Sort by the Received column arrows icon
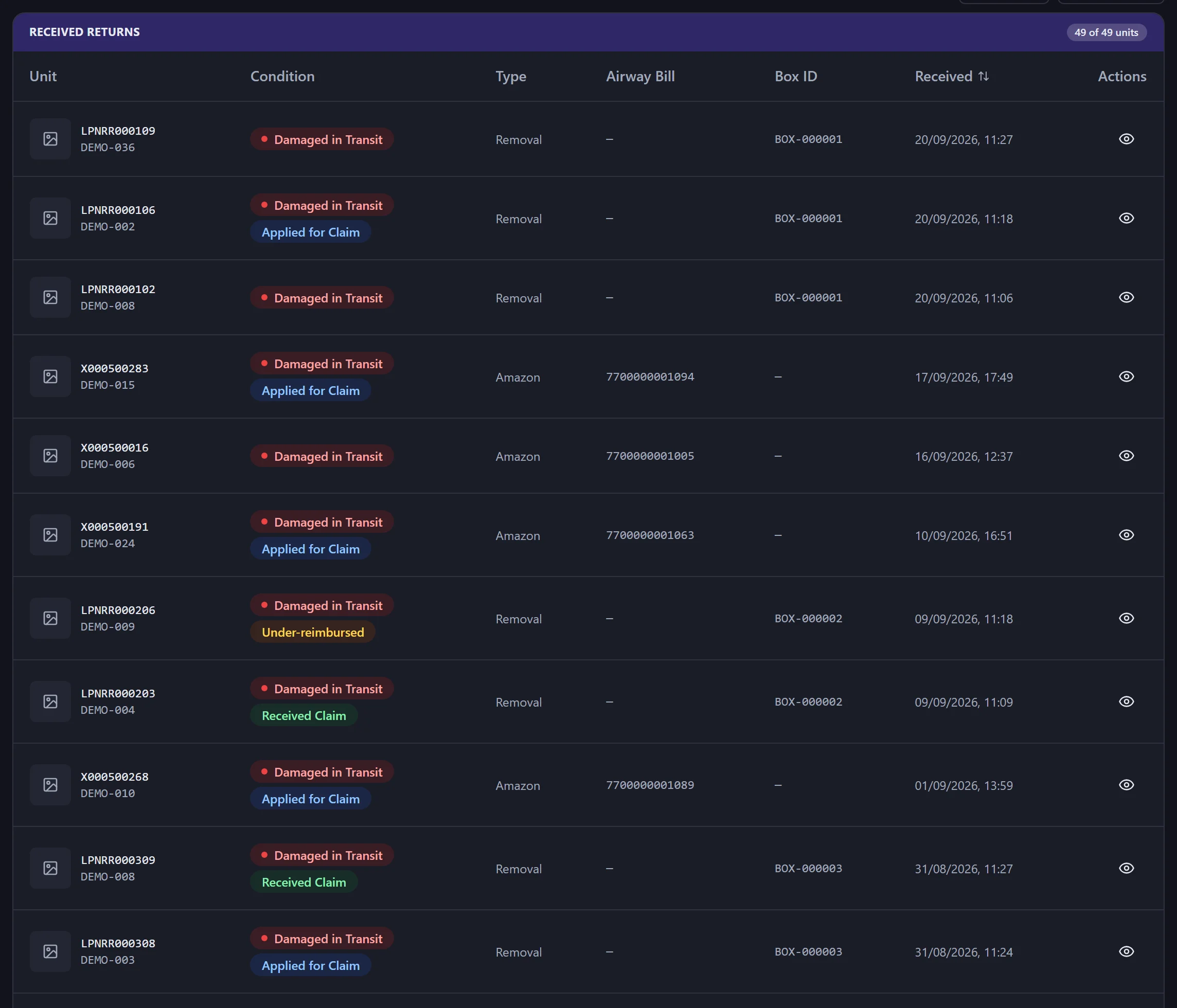Screen dimensions: 1177x1008 click(983, 76)
